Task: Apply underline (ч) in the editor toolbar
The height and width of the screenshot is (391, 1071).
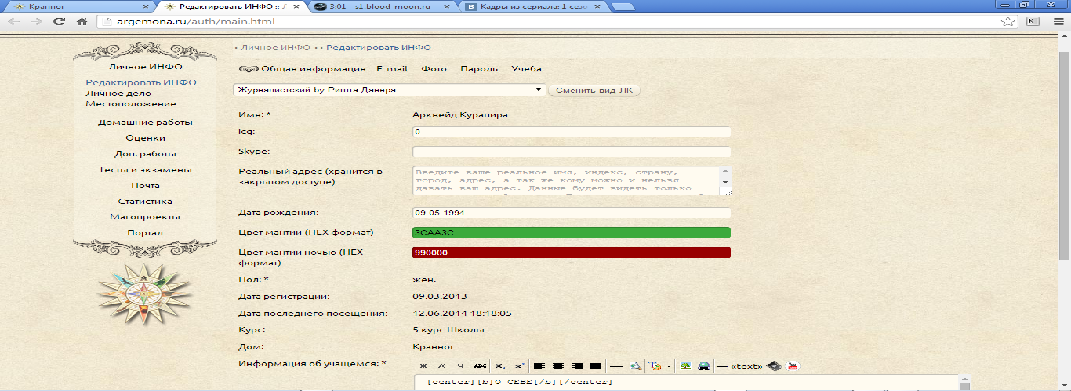Action: point(460,366)
